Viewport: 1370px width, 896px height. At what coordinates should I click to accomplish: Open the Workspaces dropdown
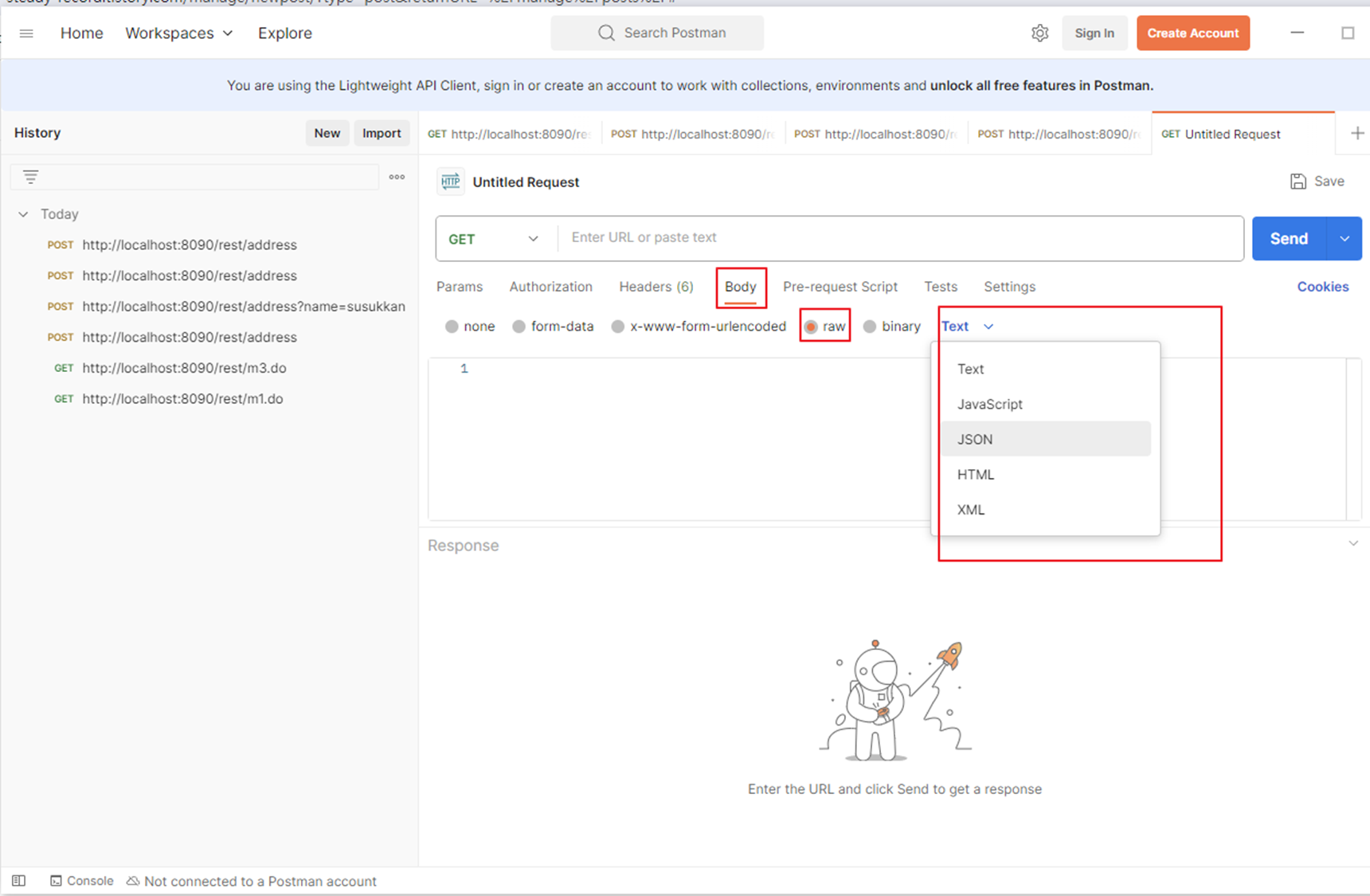click(179, 33)
